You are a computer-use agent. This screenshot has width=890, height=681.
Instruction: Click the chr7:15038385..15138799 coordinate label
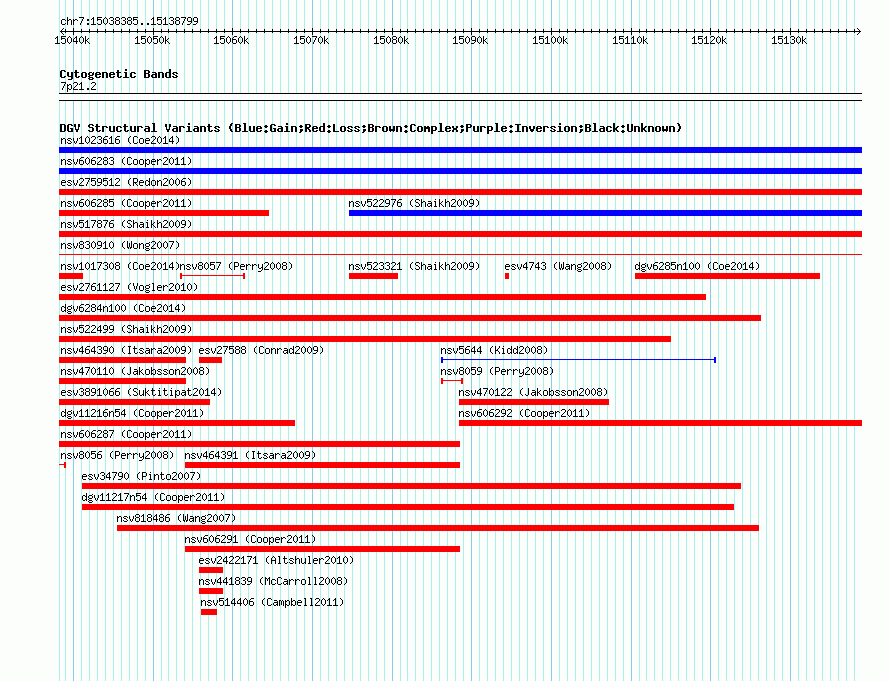(x=129, y=21)
